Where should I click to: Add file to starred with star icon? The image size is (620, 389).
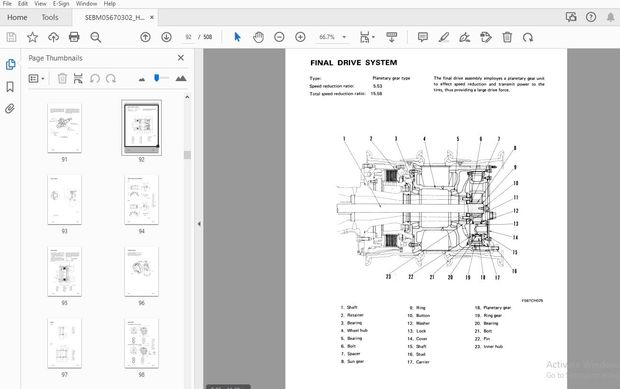(32, 37)
